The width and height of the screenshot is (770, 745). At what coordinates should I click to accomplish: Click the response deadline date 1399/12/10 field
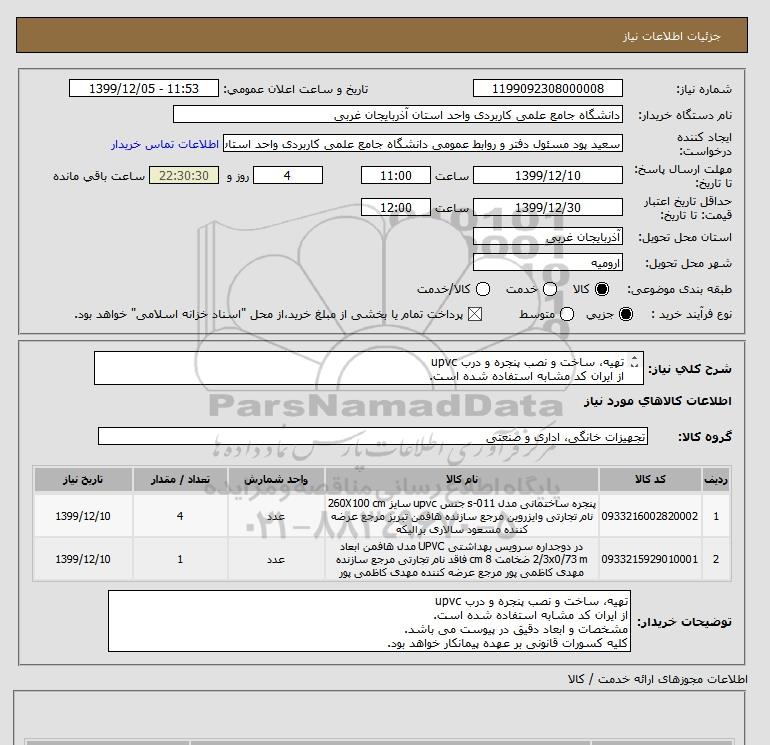(548, 175)
